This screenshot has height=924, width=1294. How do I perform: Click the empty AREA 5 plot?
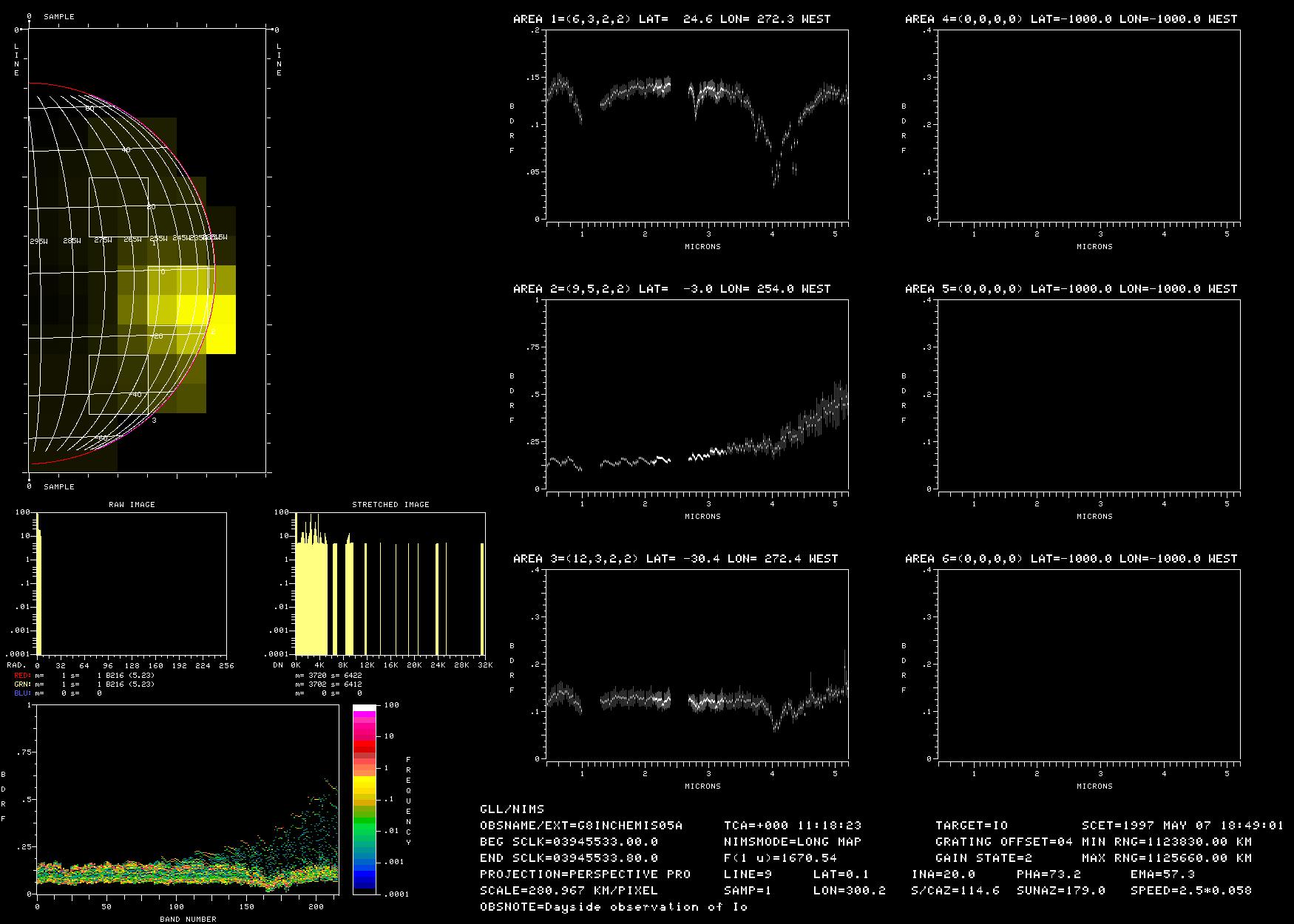pos(1089,394)
